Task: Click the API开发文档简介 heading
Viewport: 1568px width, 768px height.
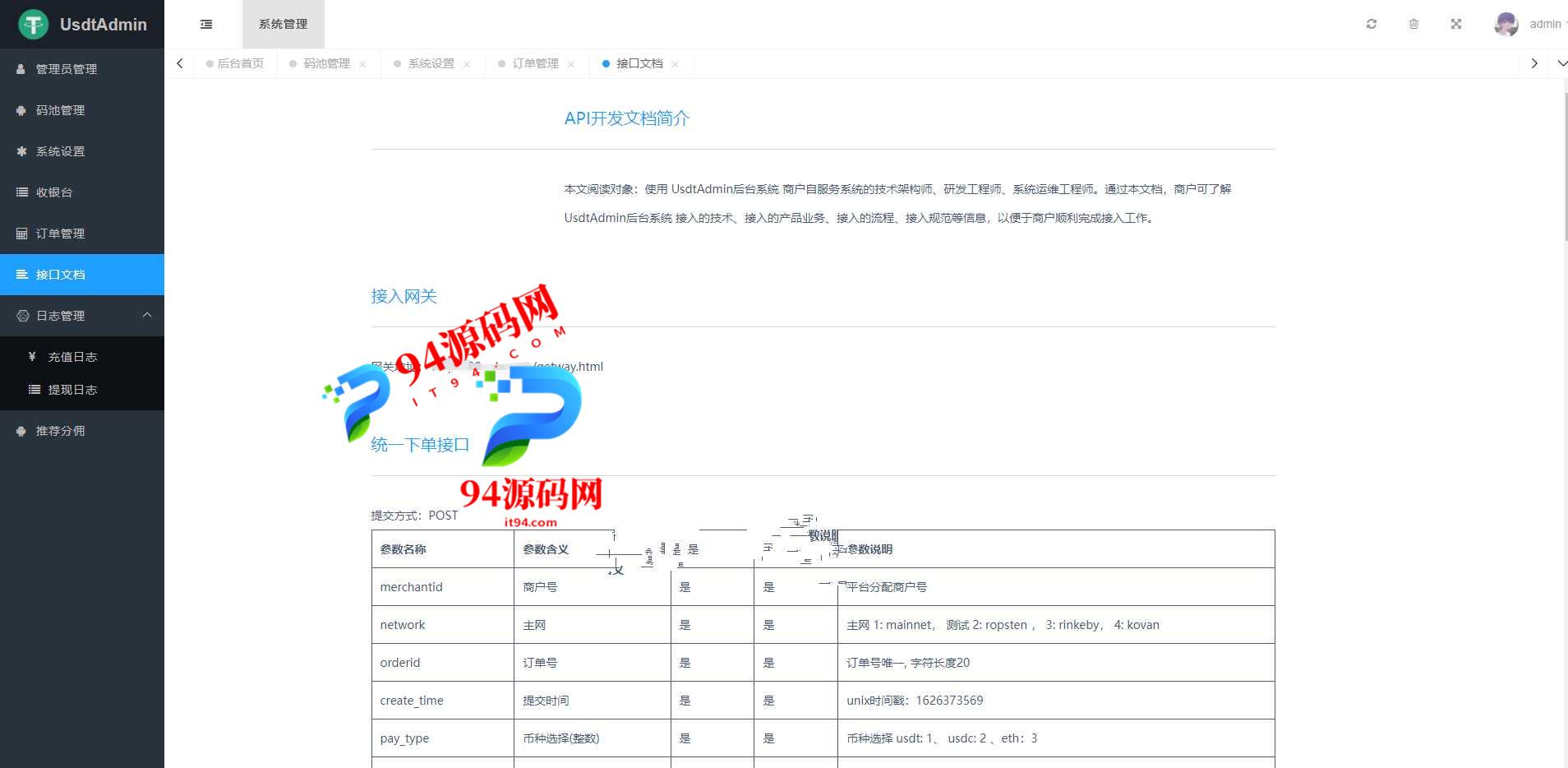Action: point(626,118)
